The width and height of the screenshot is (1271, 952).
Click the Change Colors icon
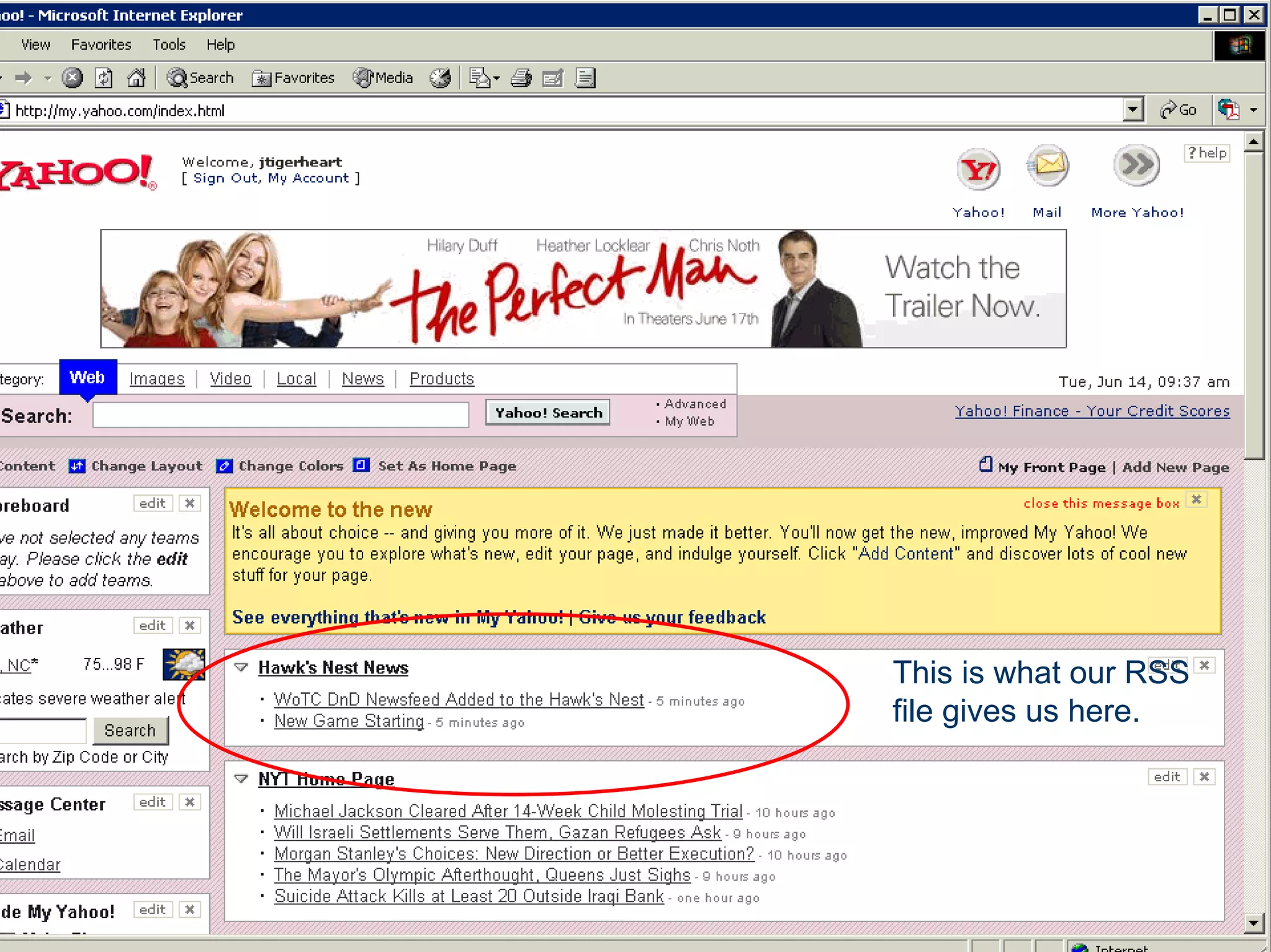[x=224, y=466]
